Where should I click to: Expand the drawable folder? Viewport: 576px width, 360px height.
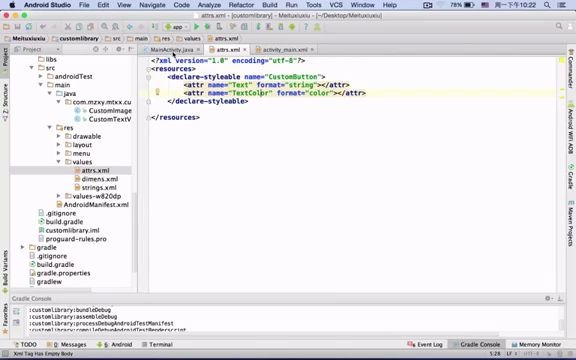click(x=58, y=136)
